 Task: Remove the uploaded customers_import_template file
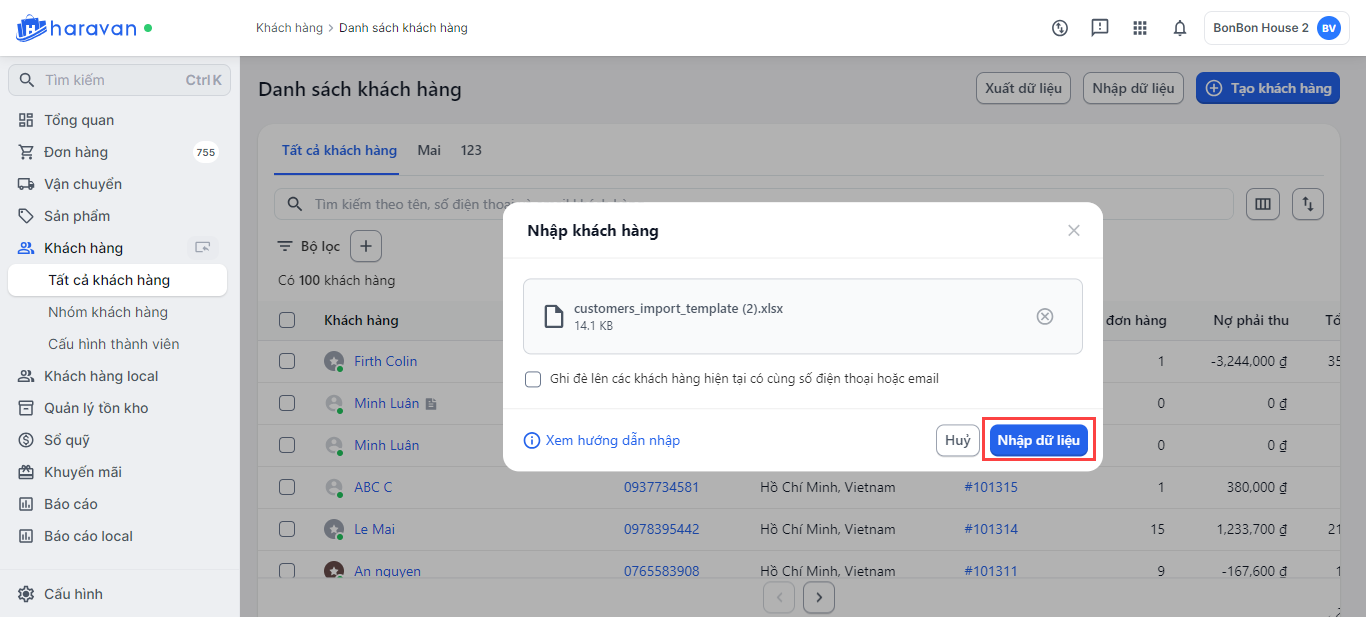[x=1044, y=316]
